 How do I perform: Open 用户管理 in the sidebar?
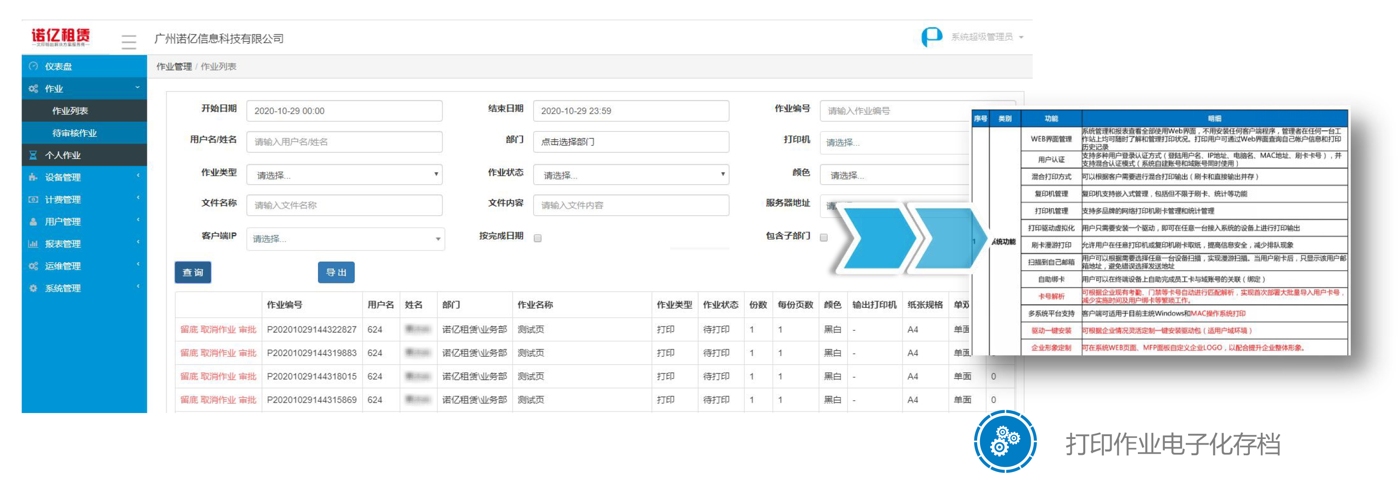point(62,222)
